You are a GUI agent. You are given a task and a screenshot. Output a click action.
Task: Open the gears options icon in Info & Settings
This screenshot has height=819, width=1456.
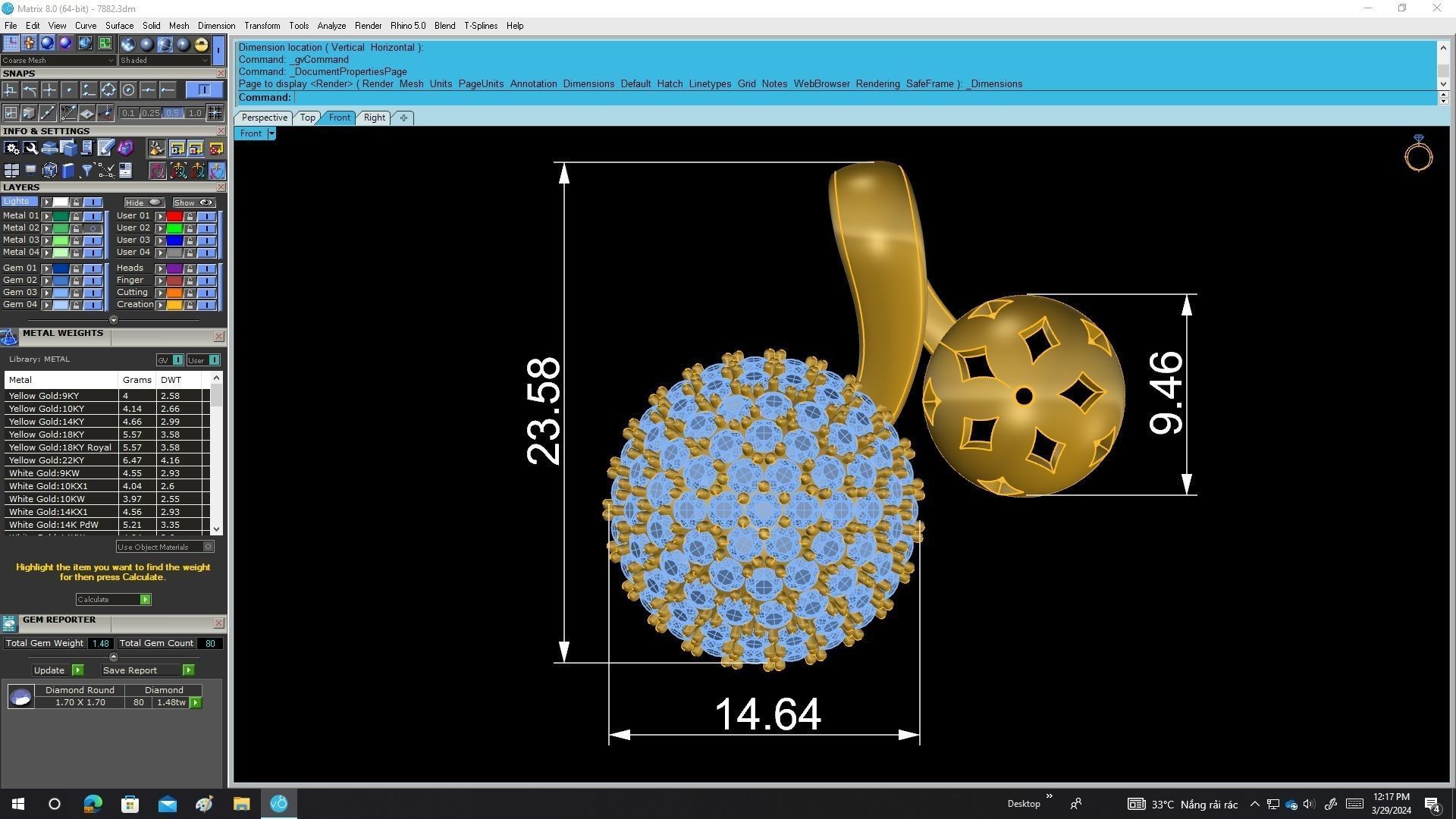(x=11, y=148)
